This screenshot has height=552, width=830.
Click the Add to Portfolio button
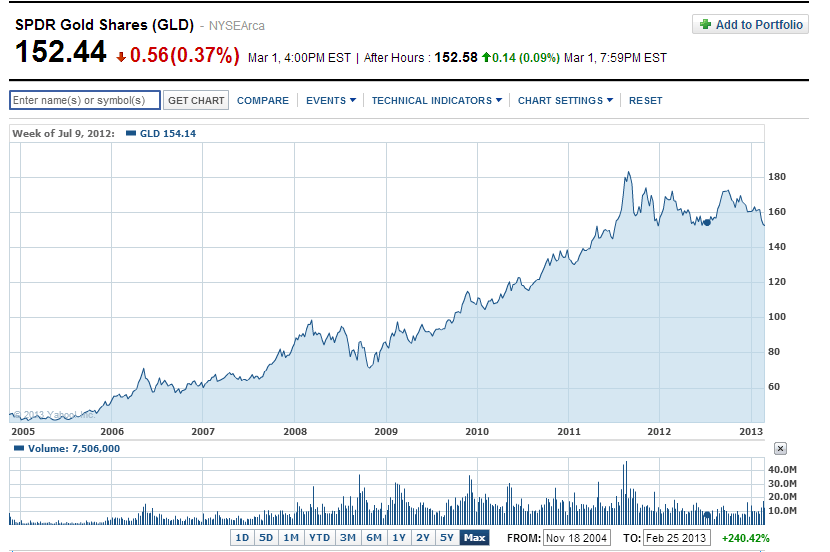[x=750, y=24]
